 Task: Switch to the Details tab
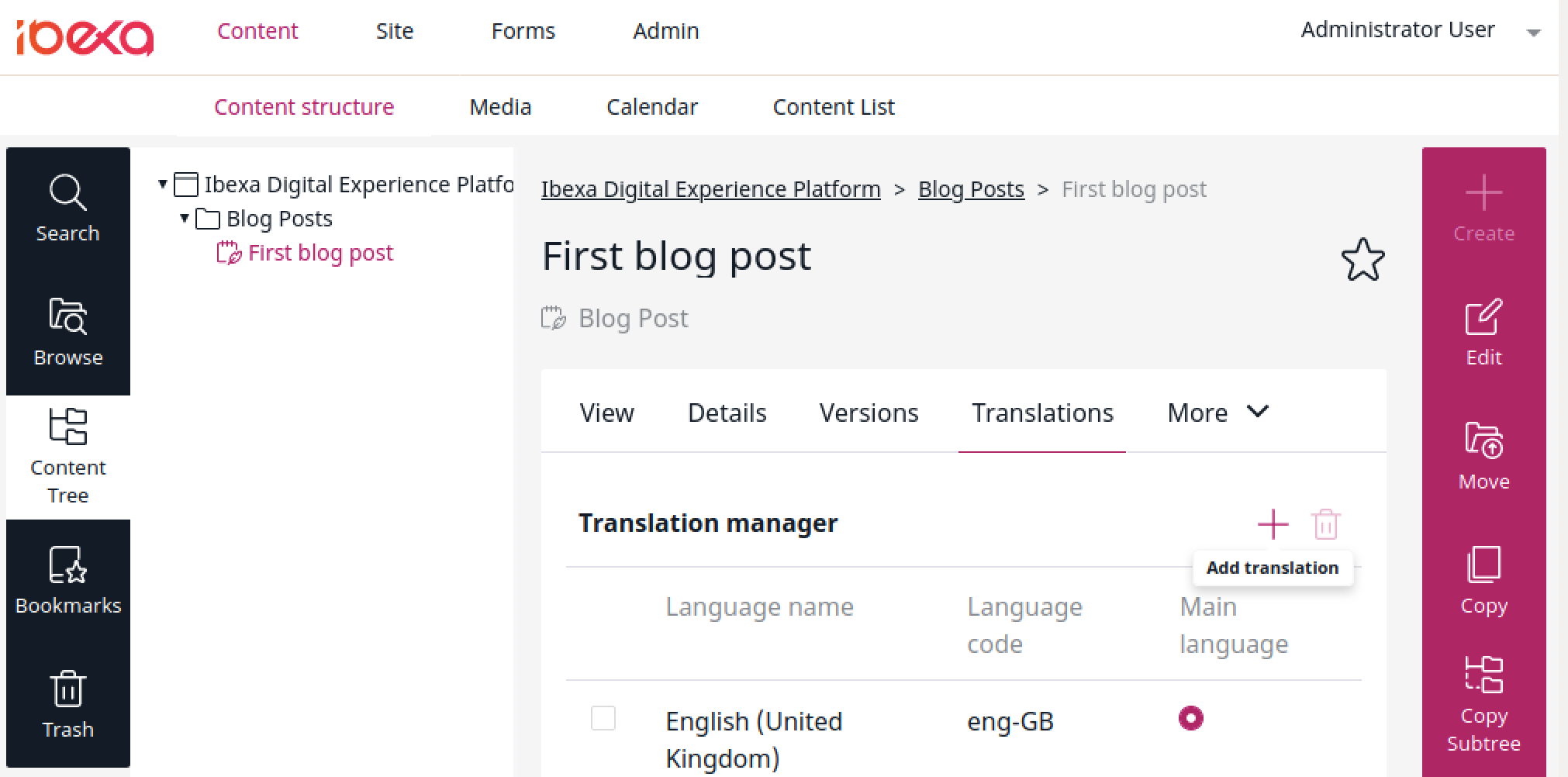[727, 413]
